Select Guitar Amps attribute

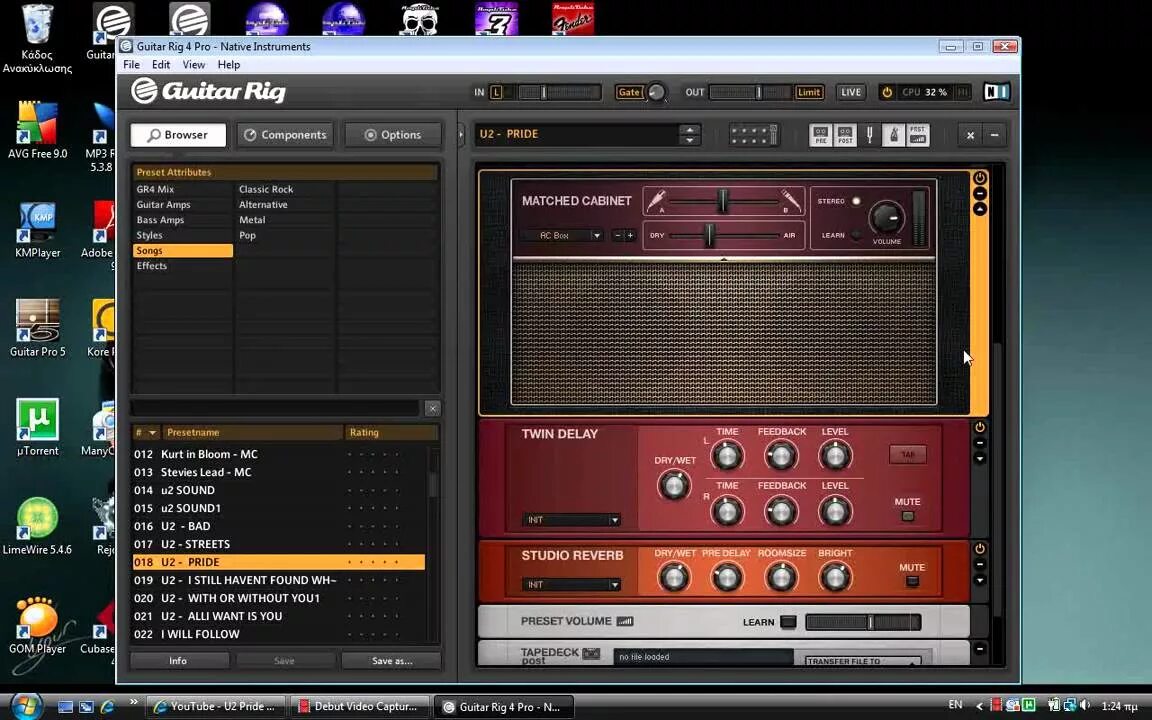click(x=163, y=204)
